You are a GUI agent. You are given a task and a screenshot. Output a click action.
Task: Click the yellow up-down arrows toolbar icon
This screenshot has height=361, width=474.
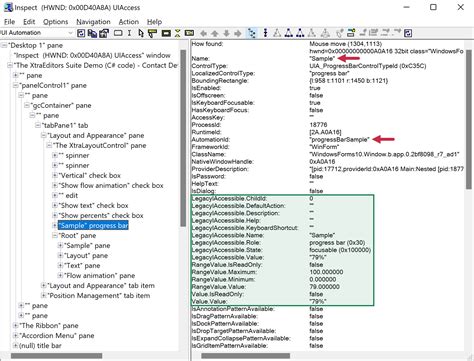pos(177,33)
